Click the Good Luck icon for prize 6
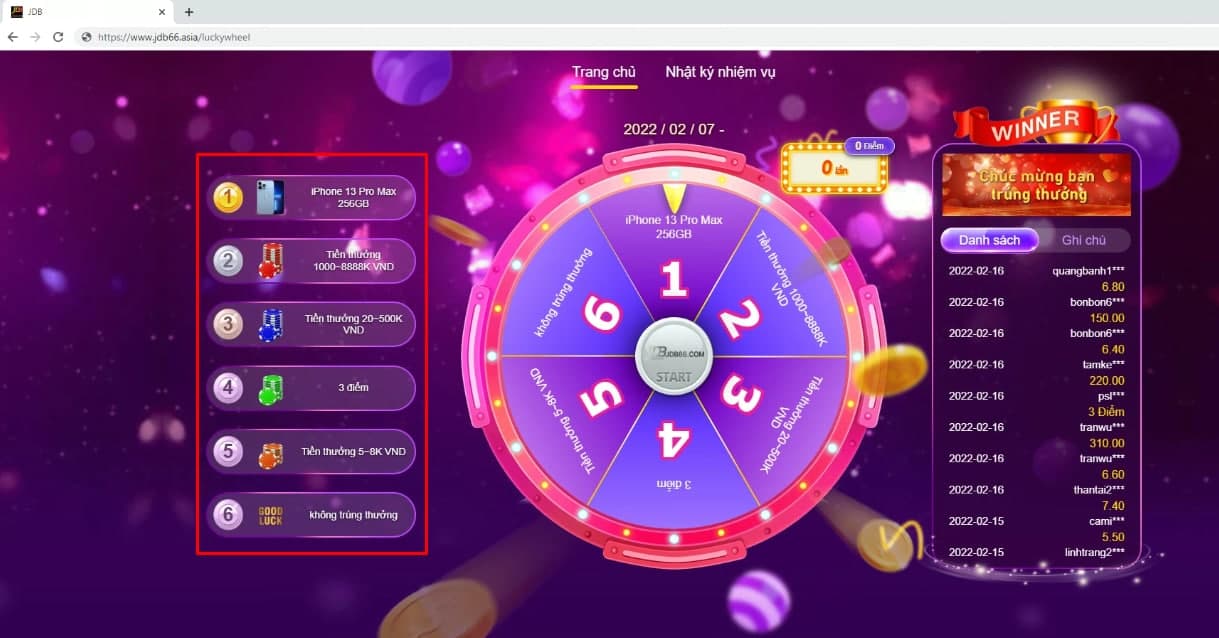1219x638 pixels. (270, 515)
